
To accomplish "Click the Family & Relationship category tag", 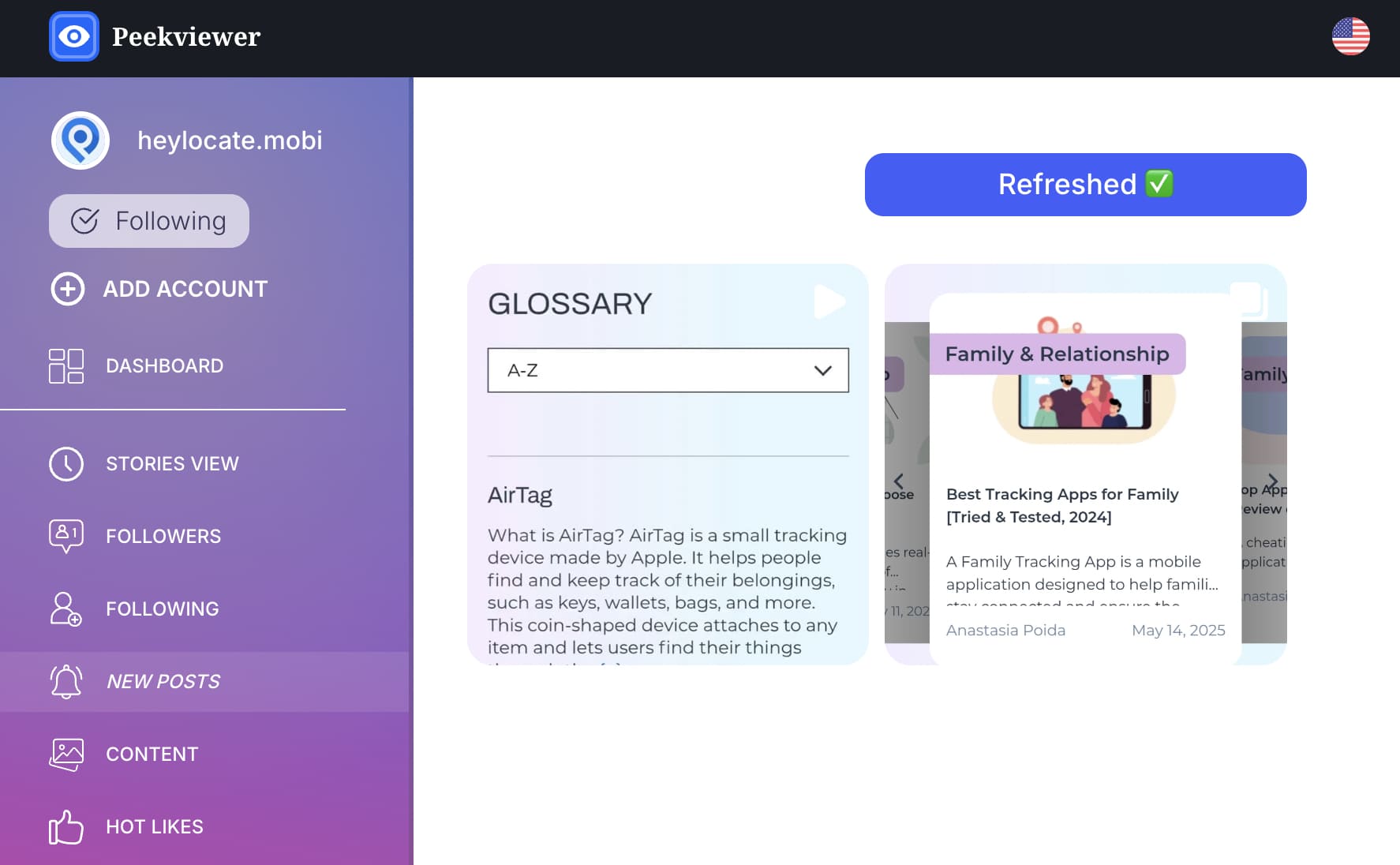I will (x=1057, y=354).
